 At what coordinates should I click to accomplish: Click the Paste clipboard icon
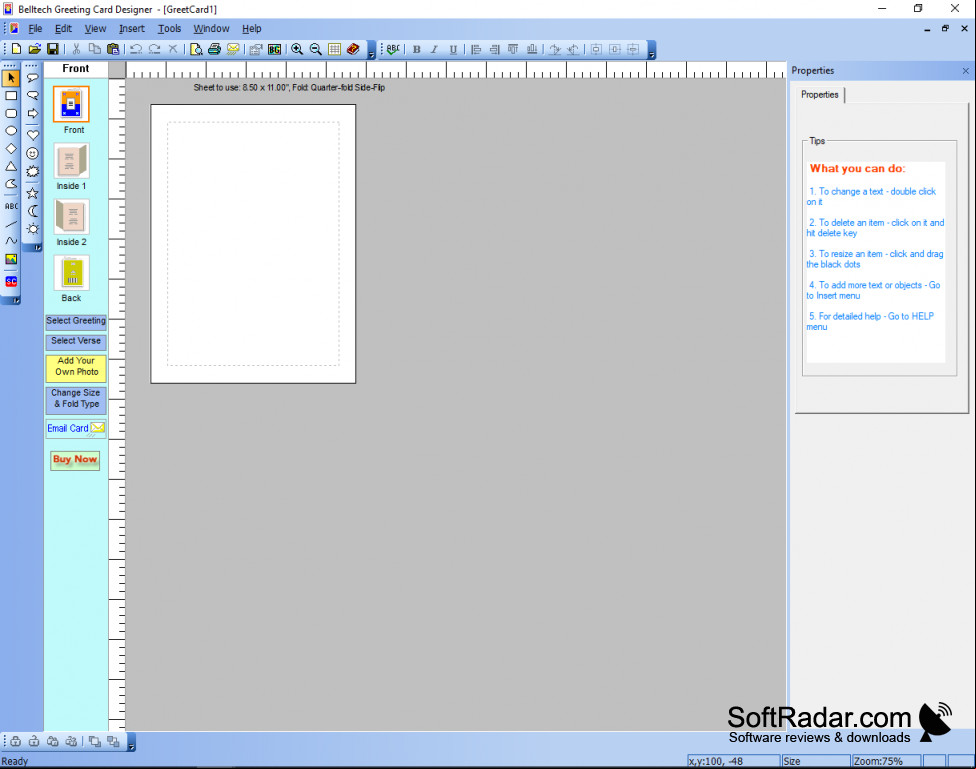coord(113,49)
